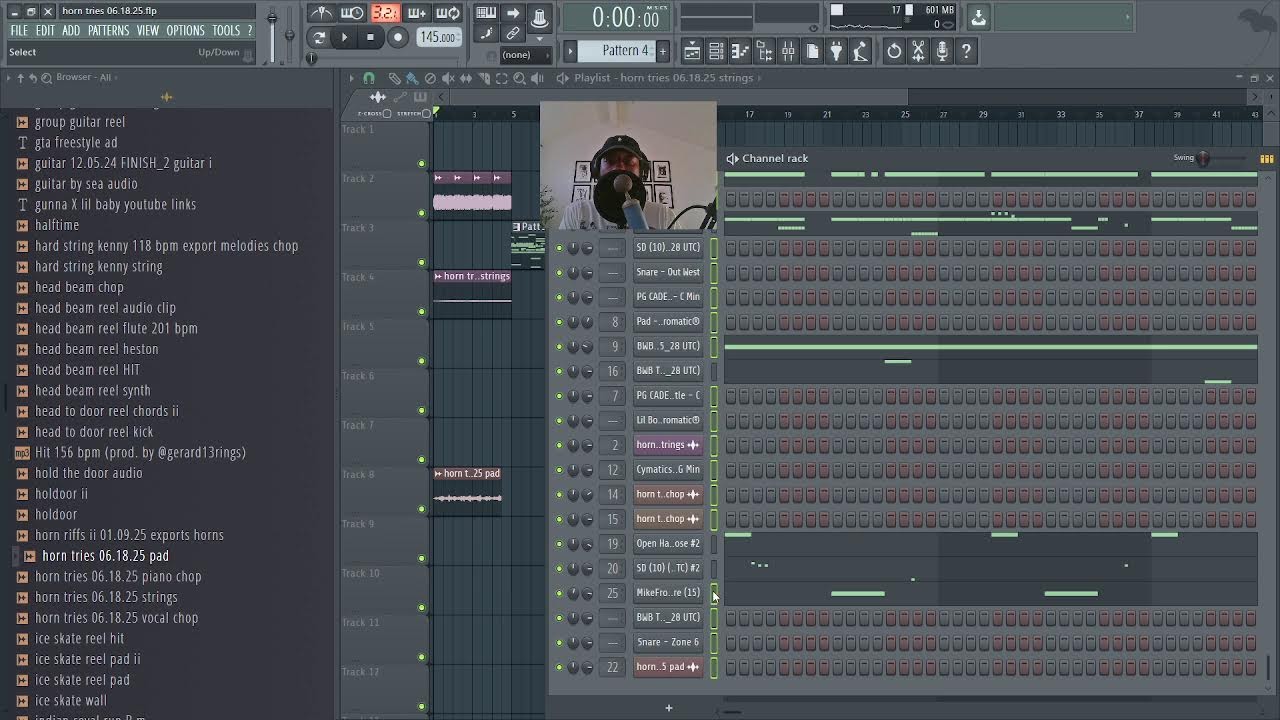
Task: Open the pattern list arrow left of Pattern 4
Action: pyautogui.click(x=571, y=51)
